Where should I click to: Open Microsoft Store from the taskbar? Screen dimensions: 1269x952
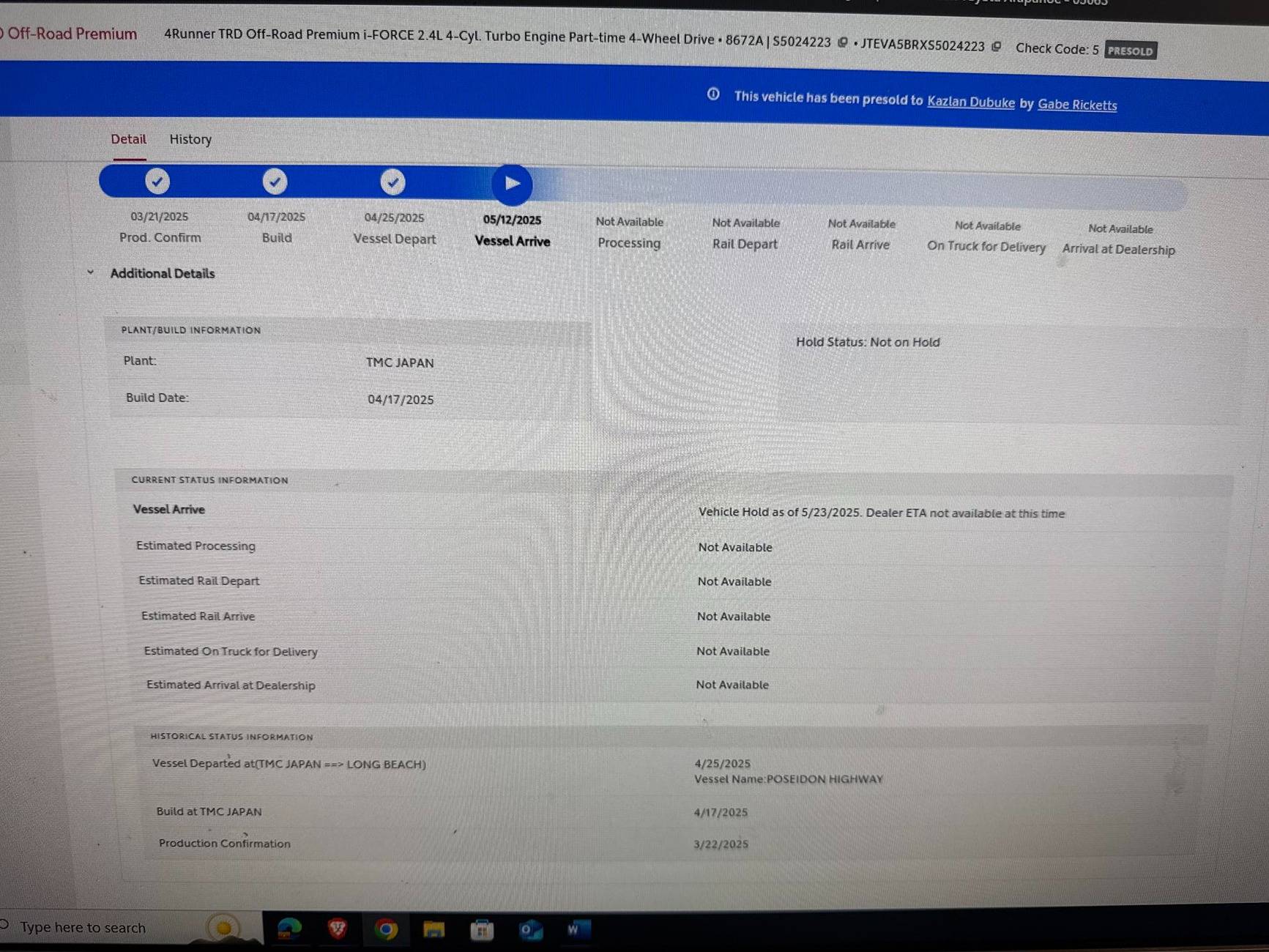point(482,930)
